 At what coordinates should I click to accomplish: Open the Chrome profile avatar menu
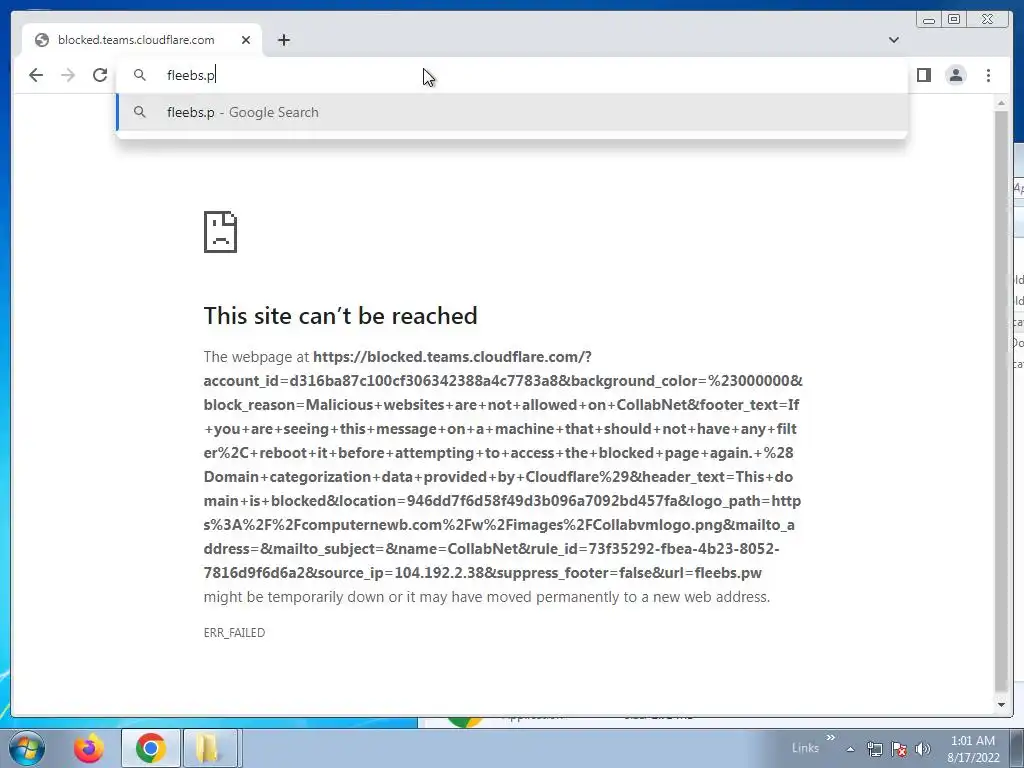pos(955,75)
